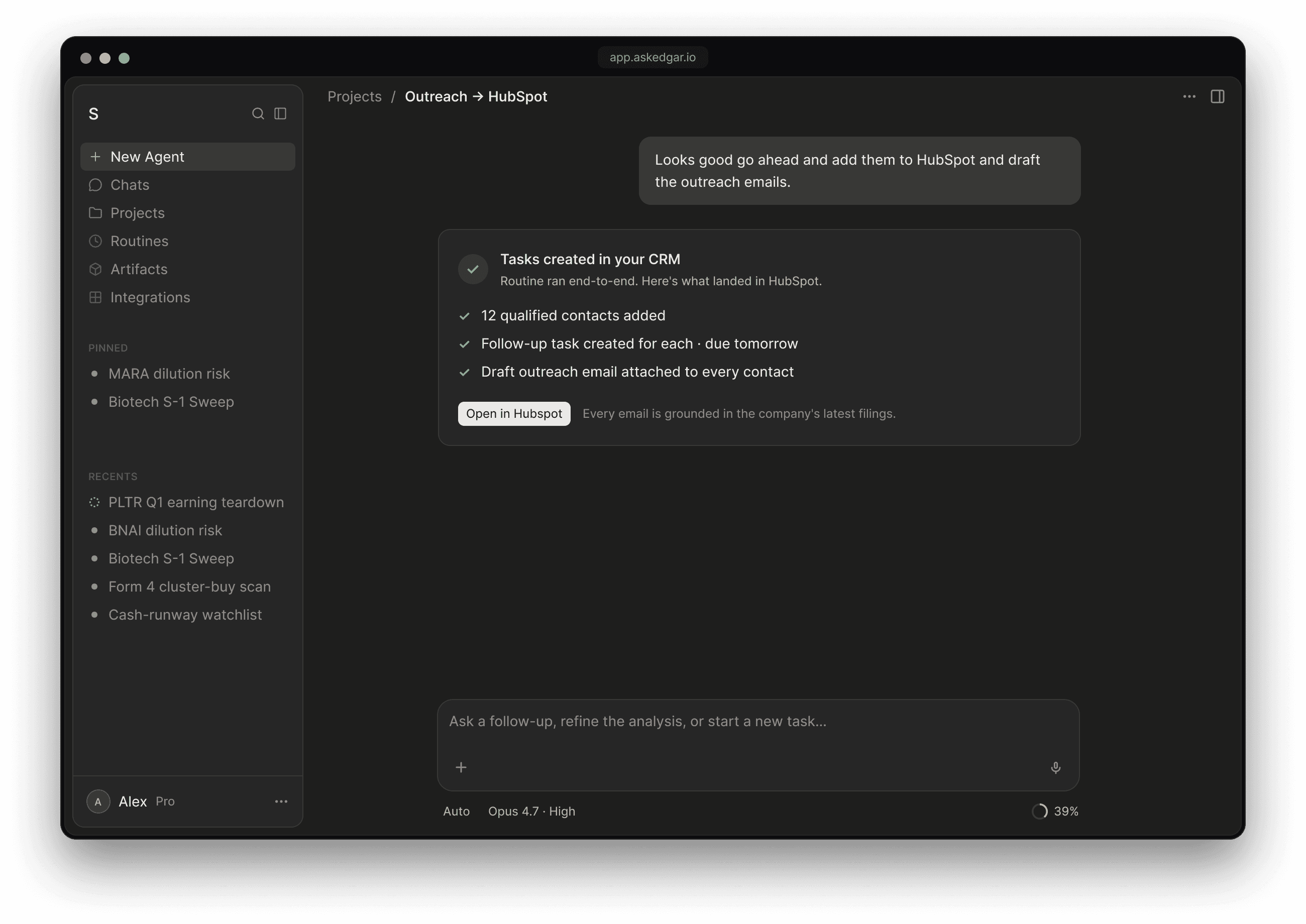Toggle the right side panel icon

pos(1217,97)
